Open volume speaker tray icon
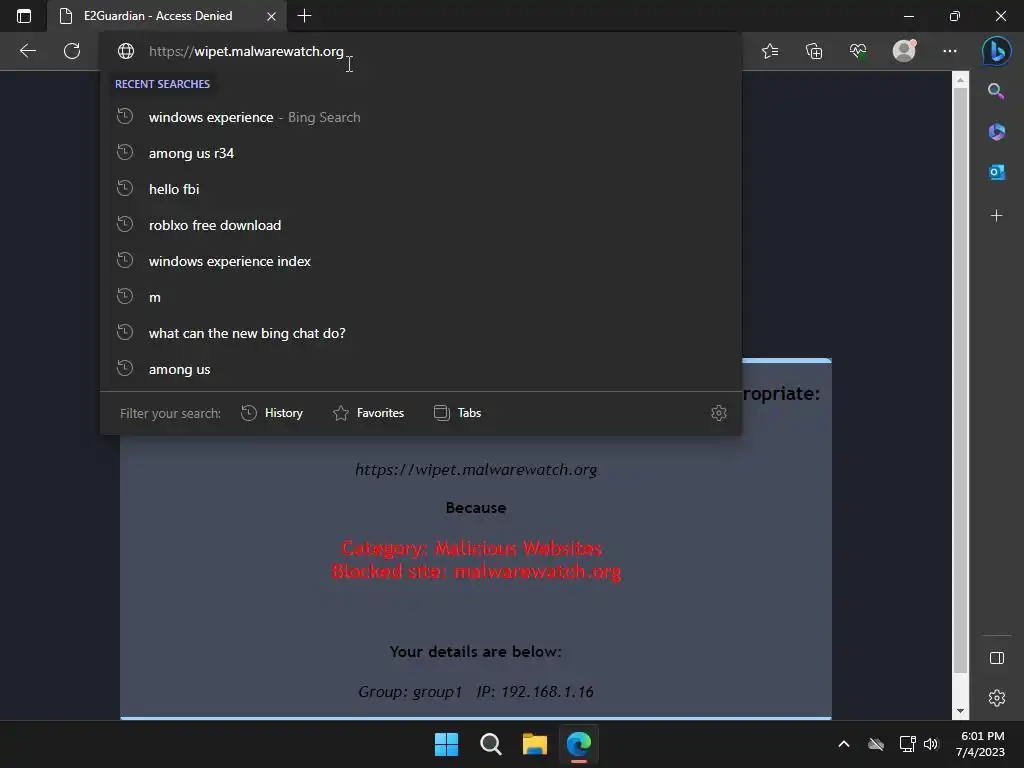 [931, 744]
